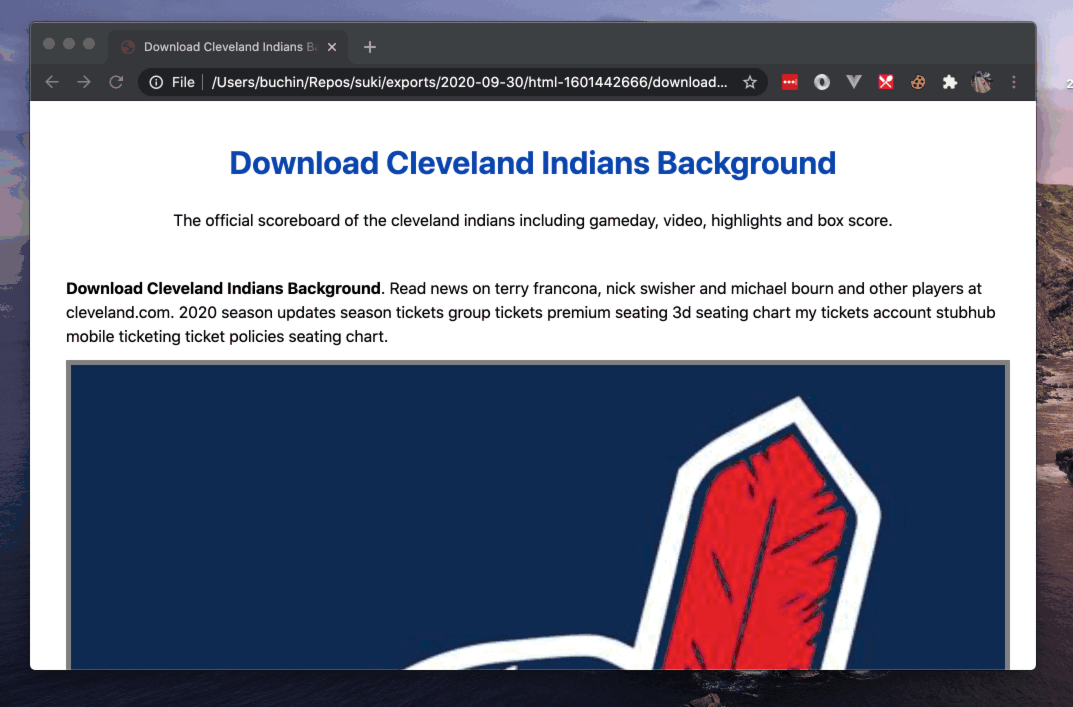Image resolution: width=1073 pixels, height=707 pixels.
Task: Open the red crossed-tools extension icon
Action: tap(885, 82)
